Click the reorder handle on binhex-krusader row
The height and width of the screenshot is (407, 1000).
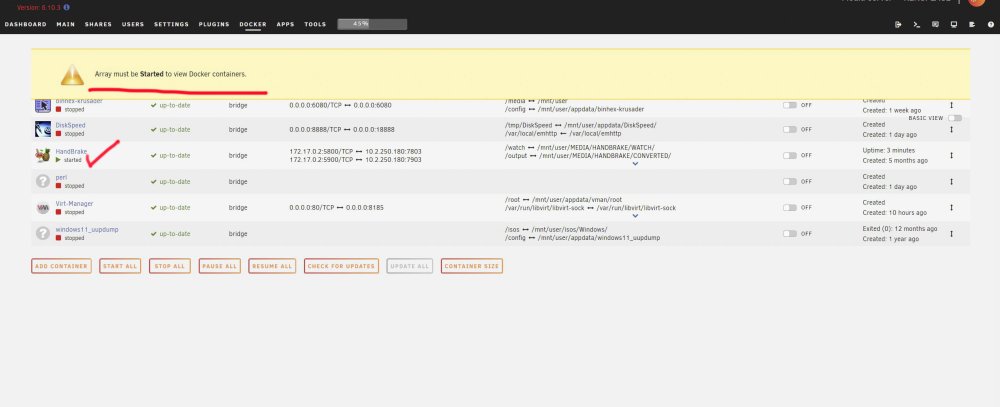(x=951, y=105)
